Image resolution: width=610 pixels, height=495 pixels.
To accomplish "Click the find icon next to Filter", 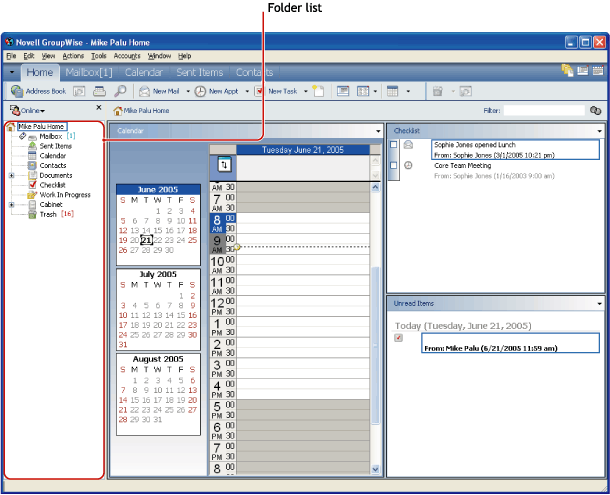I will [x=595, y=111].
